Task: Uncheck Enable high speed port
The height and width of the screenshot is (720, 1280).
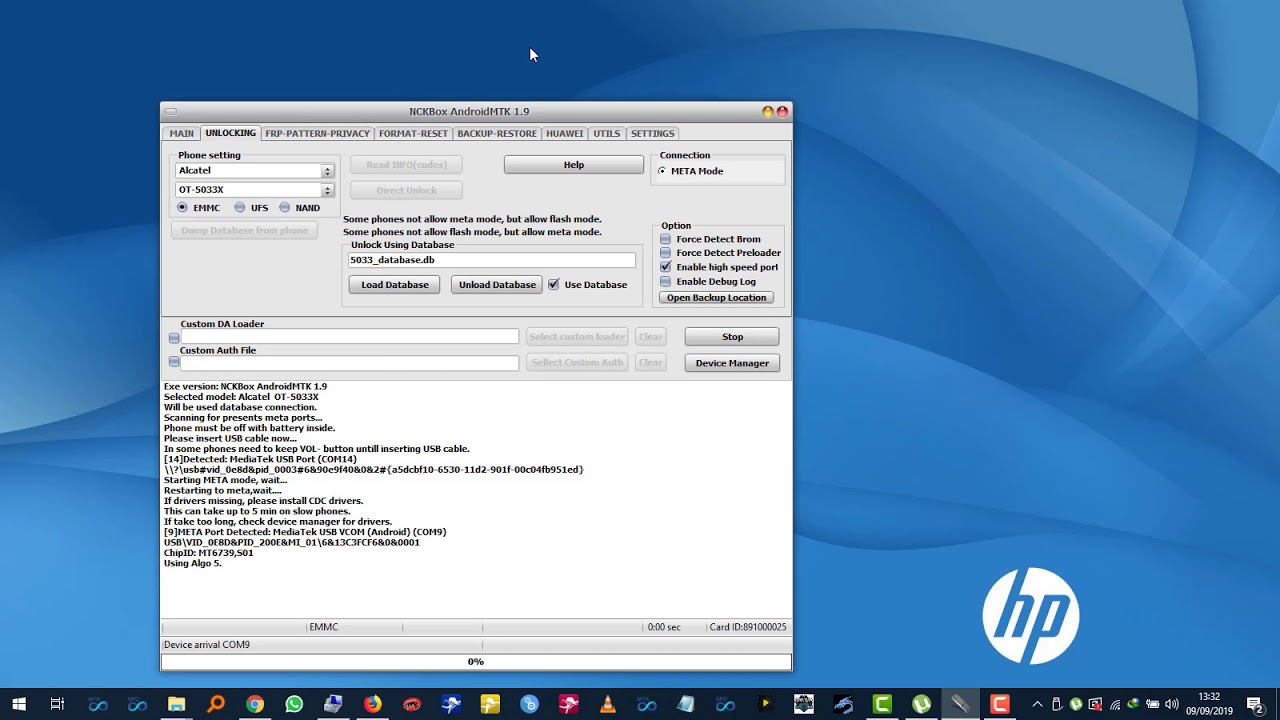Action: coord(666,267)
